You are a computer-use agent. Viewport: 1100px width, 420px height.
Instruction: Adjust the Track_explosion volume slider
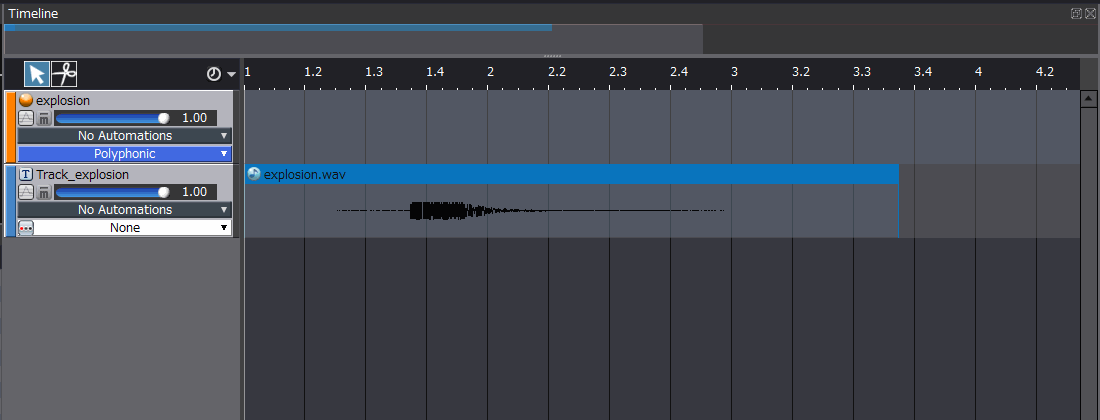coord(113,192)
